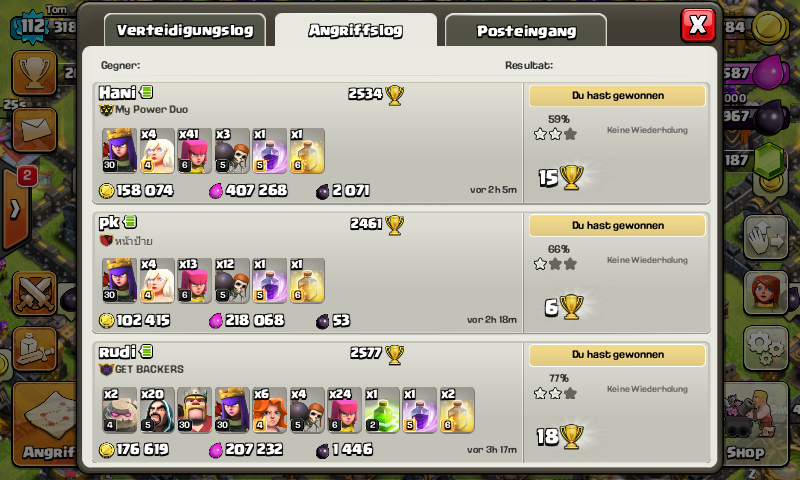Screen dimensions: 800x480
Task: Select the Angriffslog tab
Action: 356,31
